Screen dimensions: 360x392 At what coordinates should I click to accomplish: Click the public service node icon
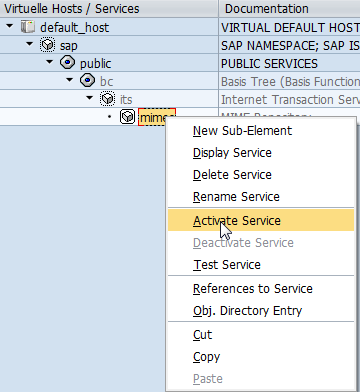(x=67, y=63)
